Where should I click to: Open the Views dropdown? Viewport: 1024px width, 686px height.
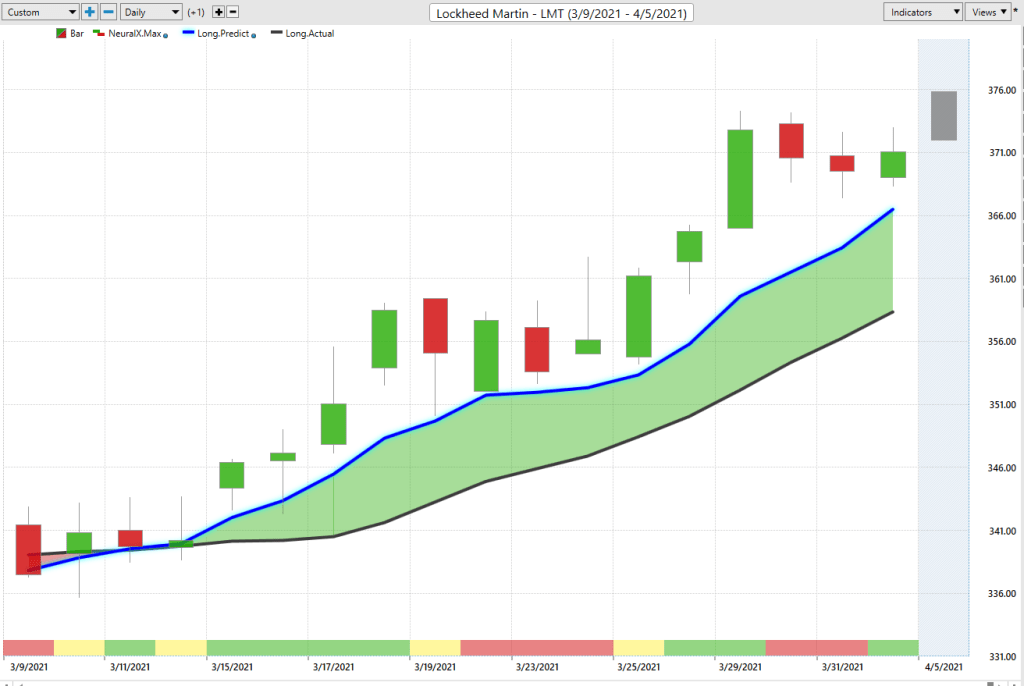point(988,12)
